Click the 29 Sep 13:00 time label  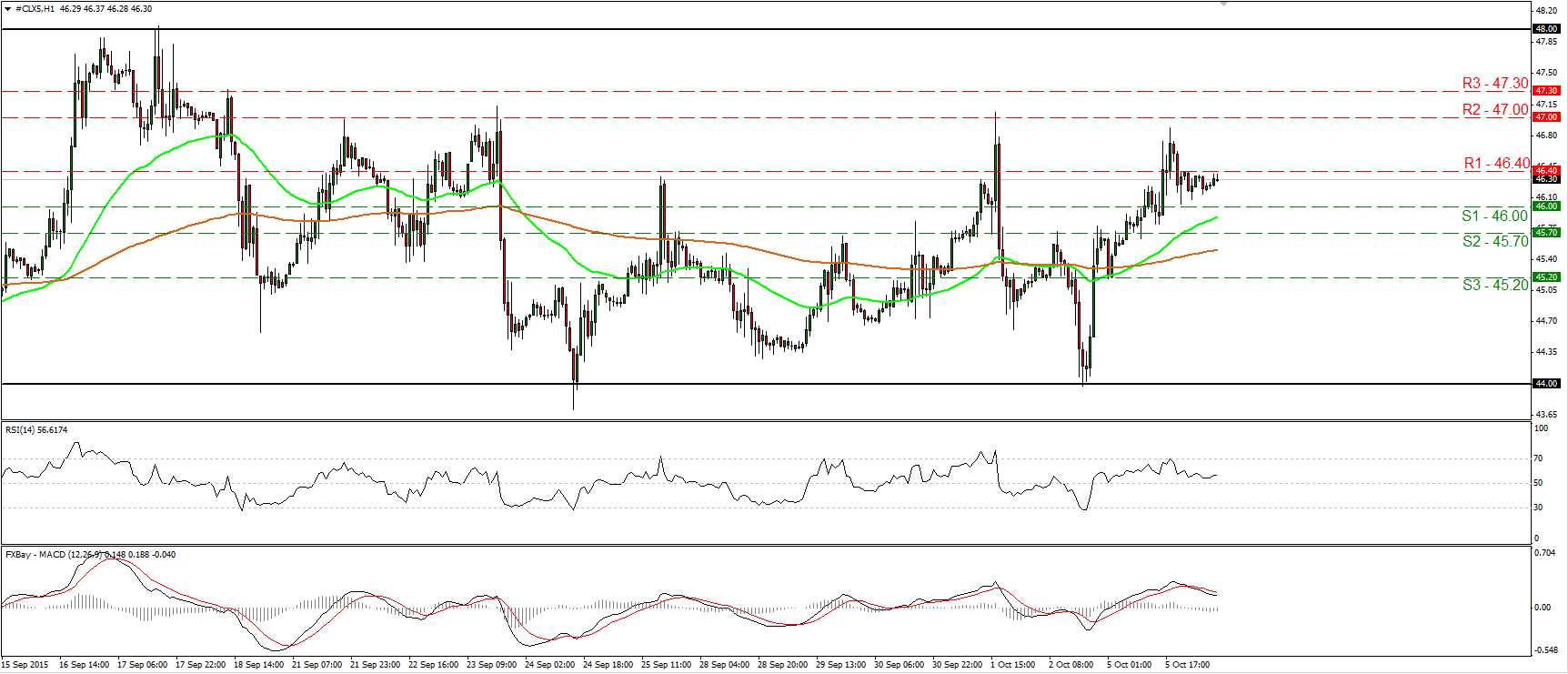841,665
